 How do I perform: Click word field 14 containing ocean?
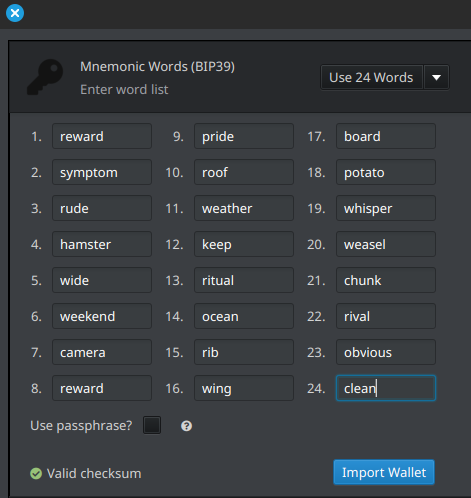point(244,316)
